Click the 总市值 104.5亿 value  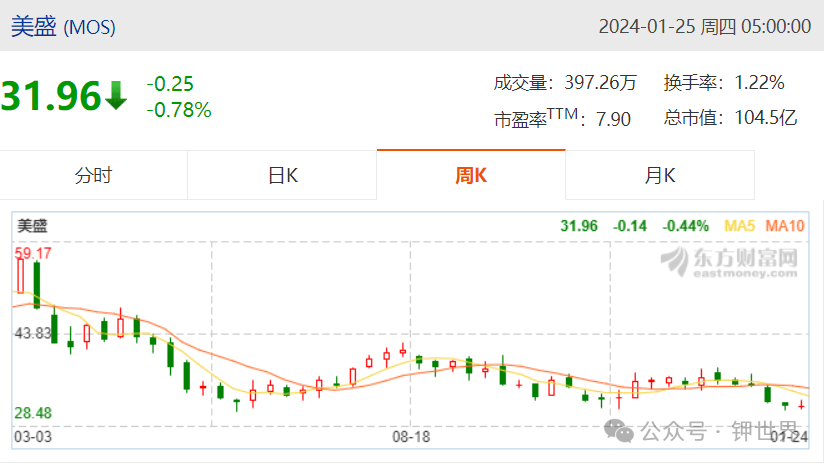766,117
